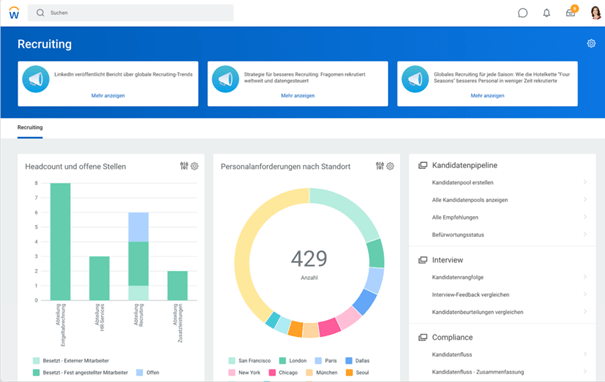Toggle New York legend swatch
The width and height of the screenshot is (605, 382).
point(232,373)
